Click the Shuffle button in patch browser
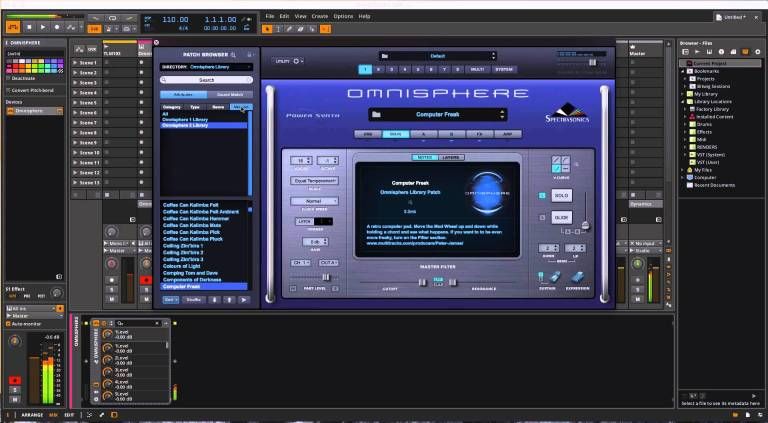 point(194,300)
